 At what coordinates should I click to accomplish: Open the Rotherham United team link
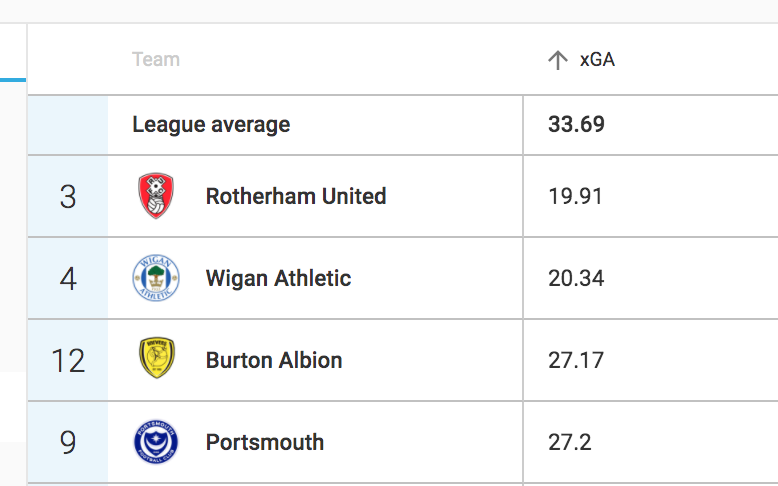(296, 196)
